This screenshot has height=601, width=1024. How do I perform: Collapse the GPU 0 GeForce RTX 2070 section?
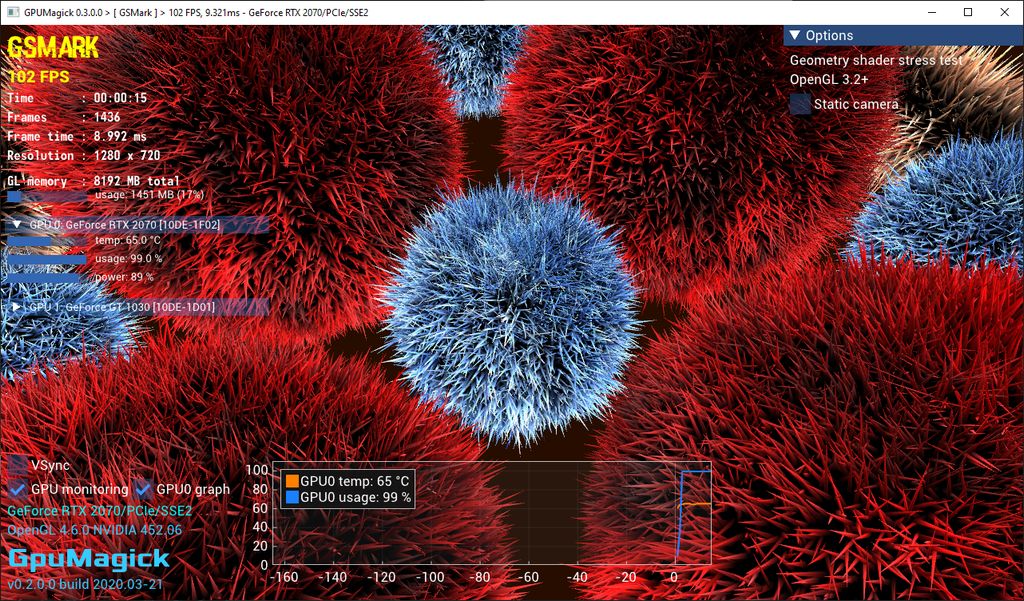[x=18, y=225]
